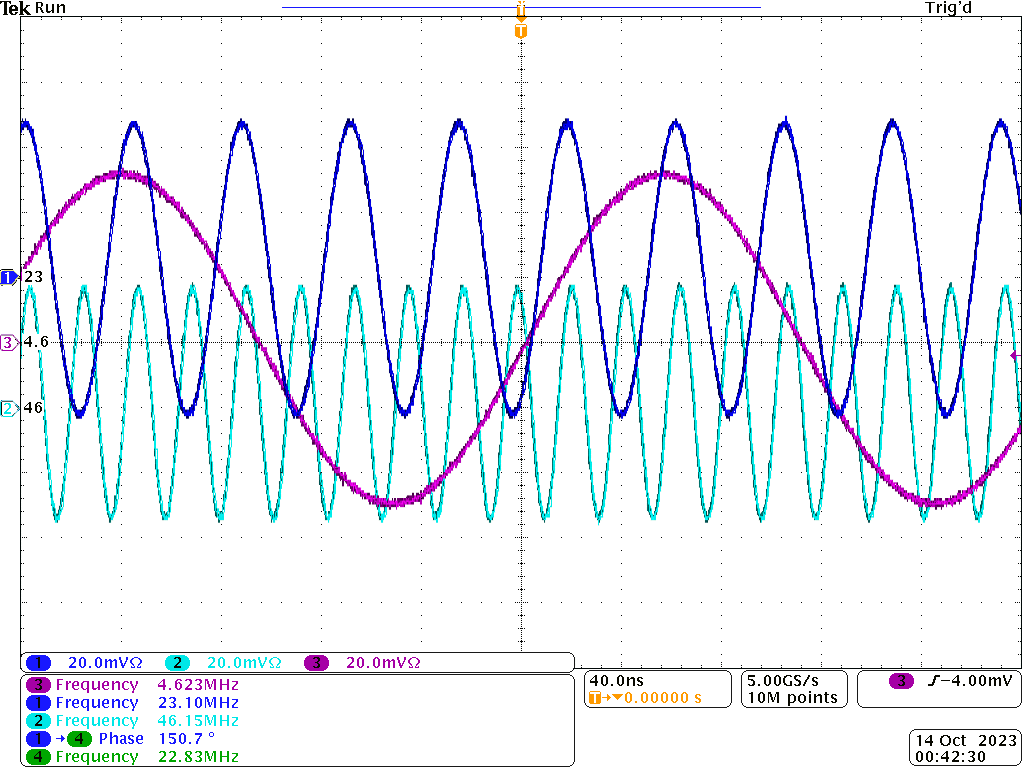Image resolution: width=1024 pixels, height=768 pixels.
Task: Select the cyan channel 2 badge
Action: tap(177, 662)
